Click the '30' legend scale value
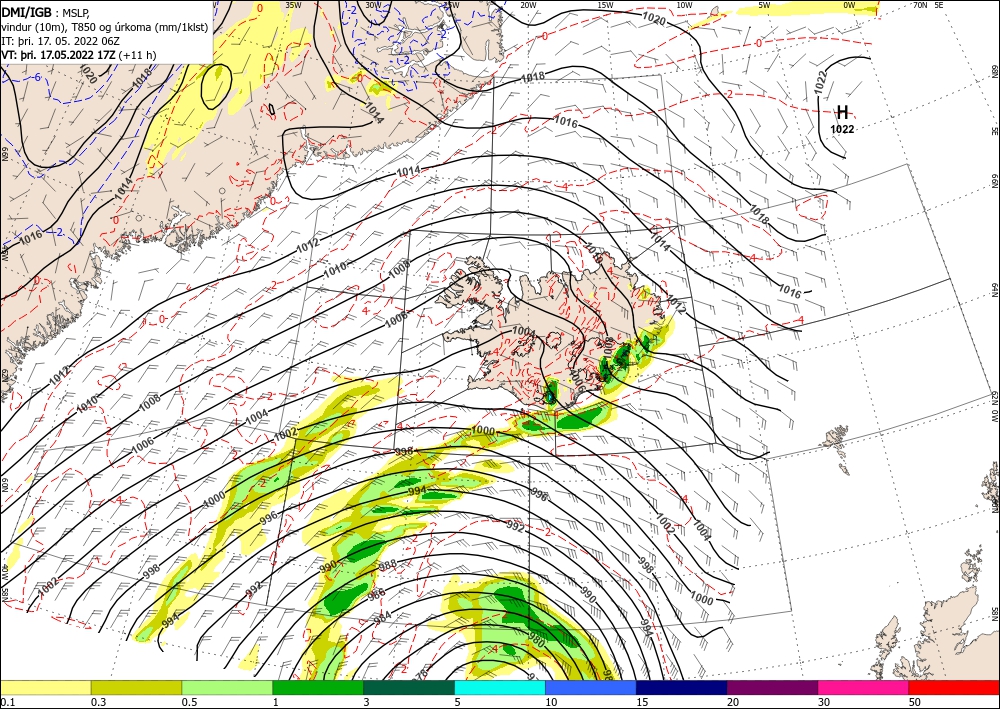 (x=824, y=701)
